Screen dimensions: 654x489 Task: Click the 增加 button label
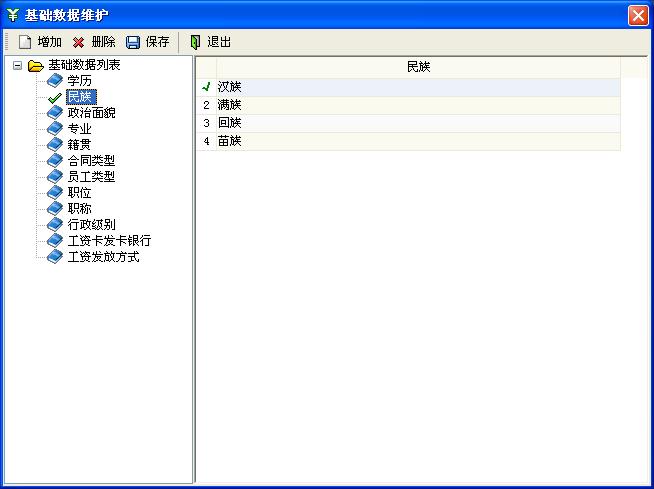(x=50, y=42)
